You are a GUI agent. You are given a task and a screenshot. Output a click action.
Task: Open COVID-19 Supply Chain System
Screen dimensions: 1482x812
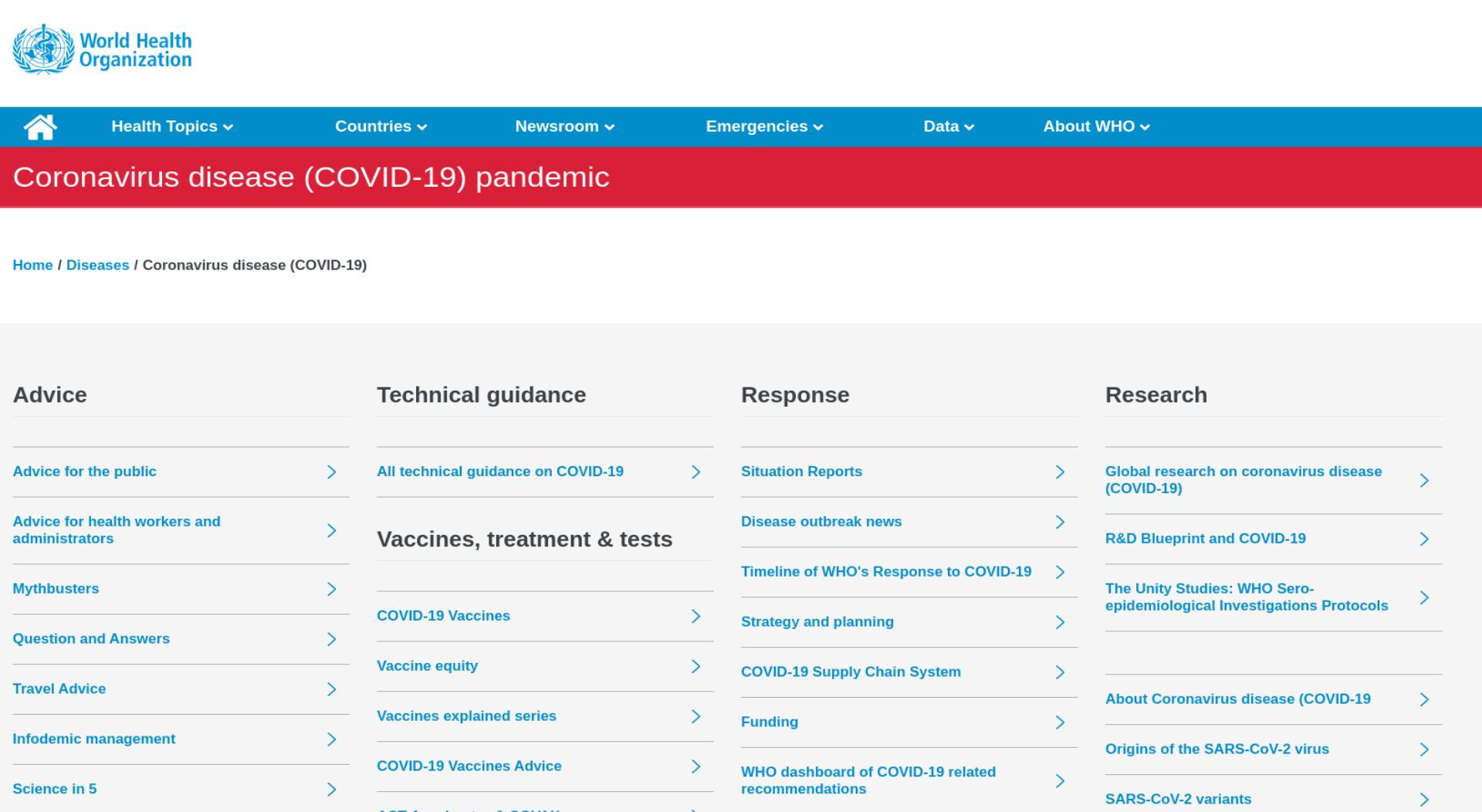click(851, 672)
